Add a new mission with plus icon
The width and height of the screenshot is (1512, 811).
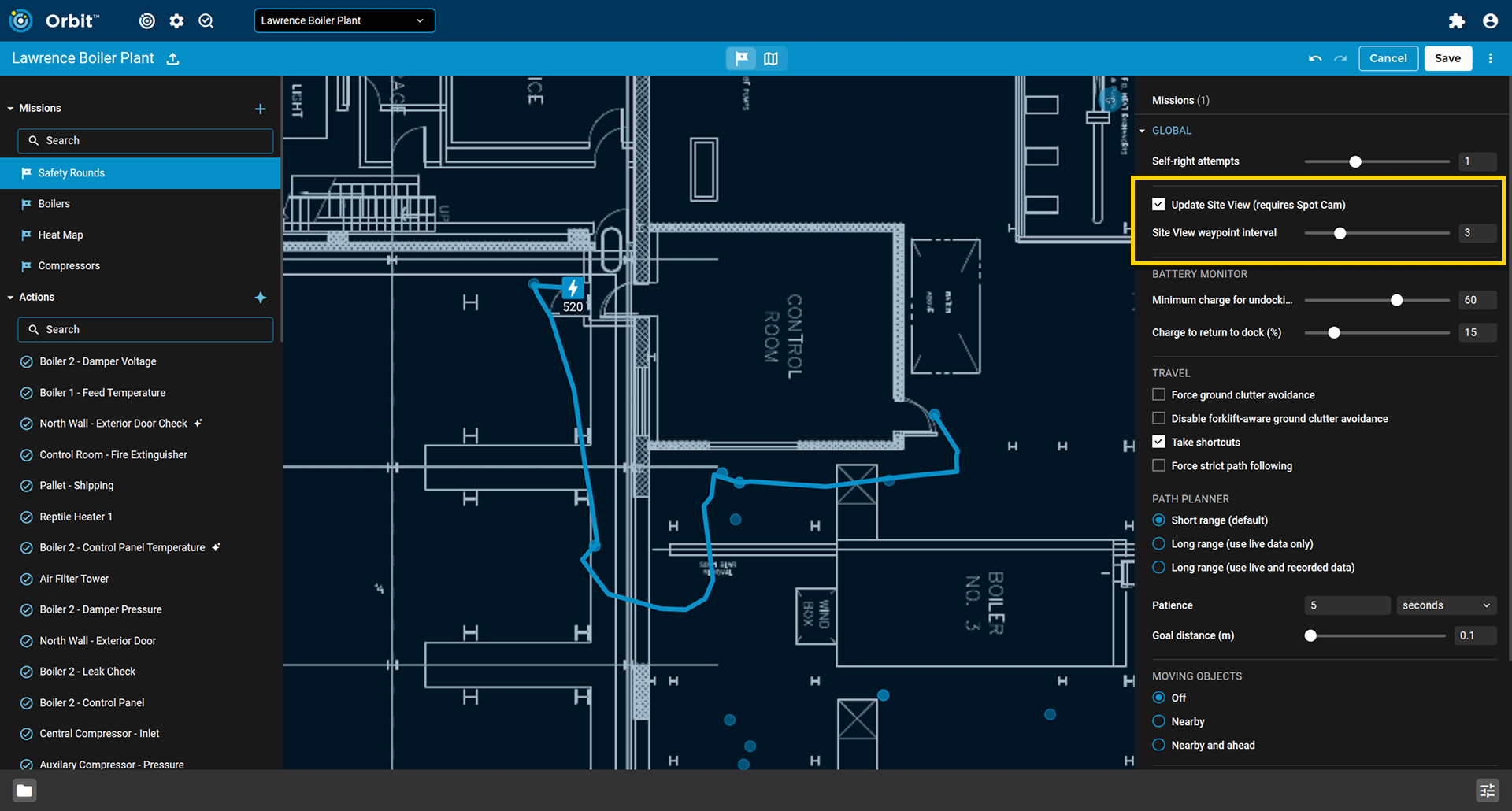pos(261,109)
